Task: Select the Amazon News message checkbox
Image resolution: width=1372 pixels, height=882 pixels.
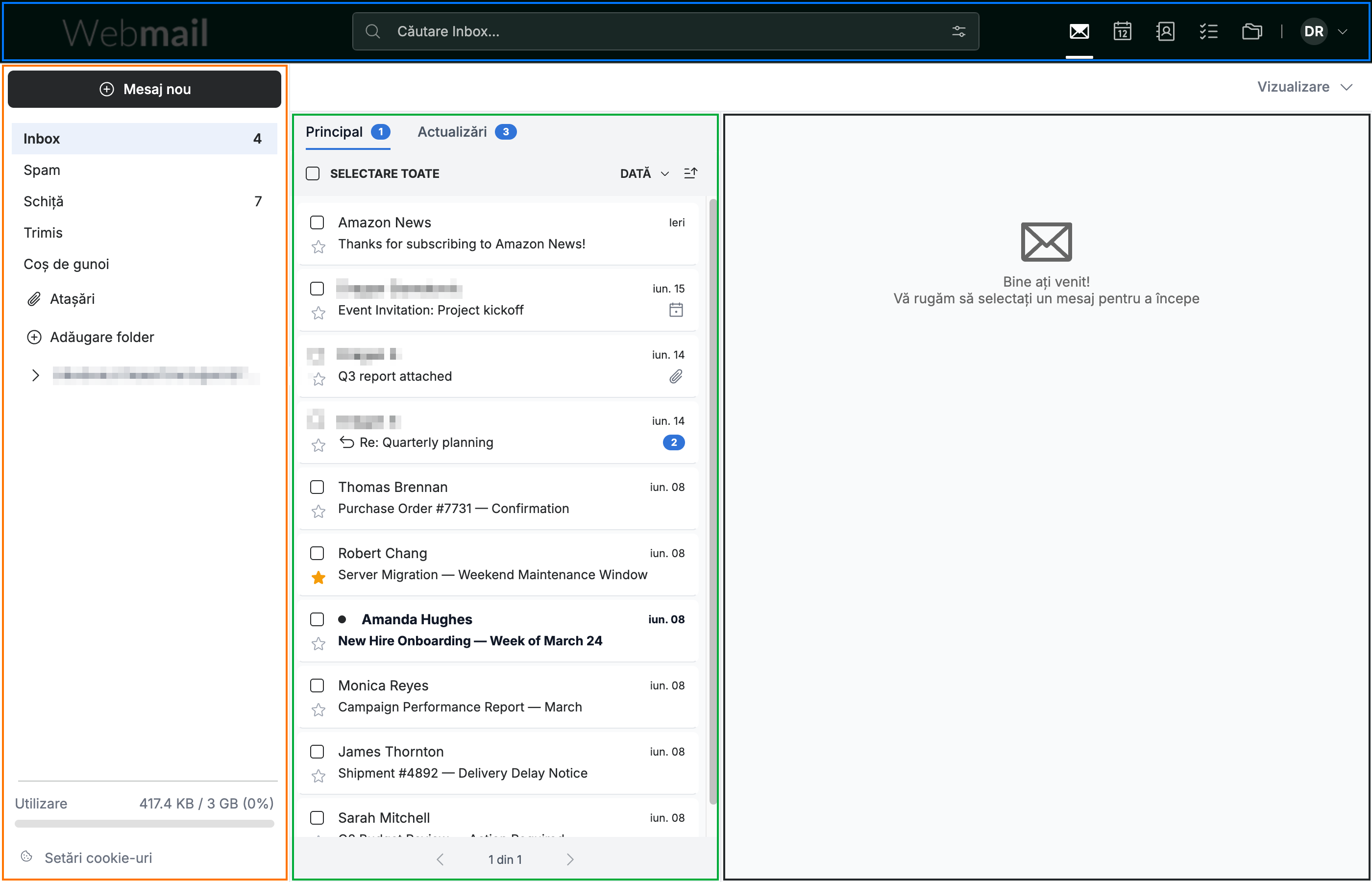Action: (x=317, y=222)
